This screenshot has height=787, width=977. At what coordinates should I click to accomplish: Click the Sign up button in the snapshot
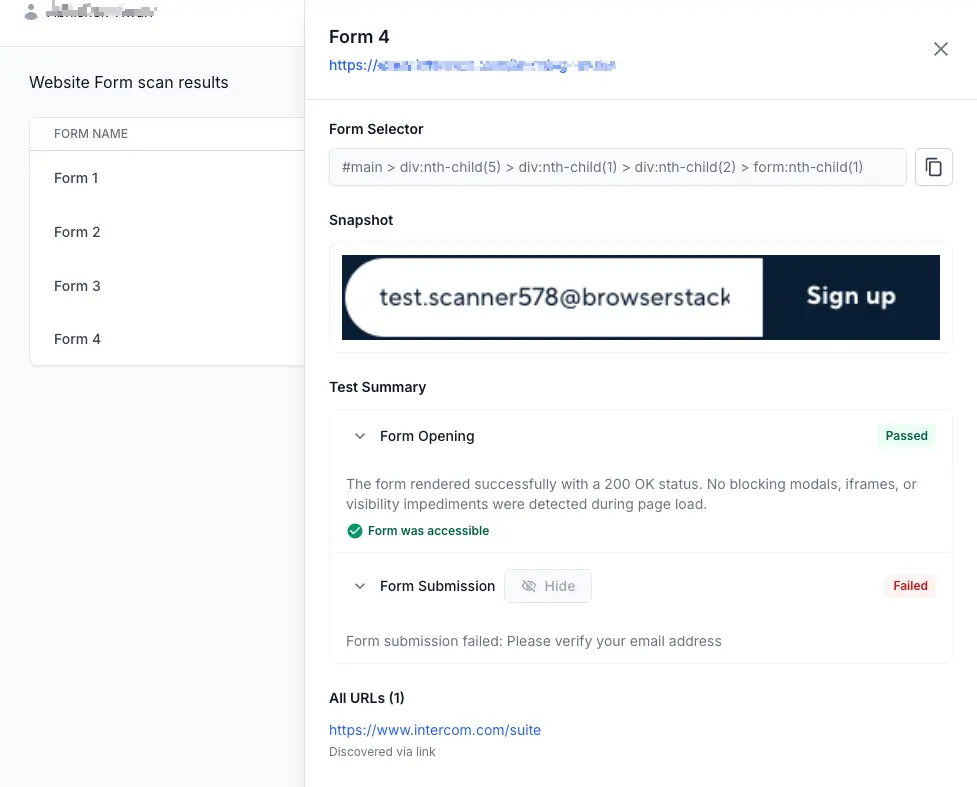pyautogui.click(x=851, y=296)
